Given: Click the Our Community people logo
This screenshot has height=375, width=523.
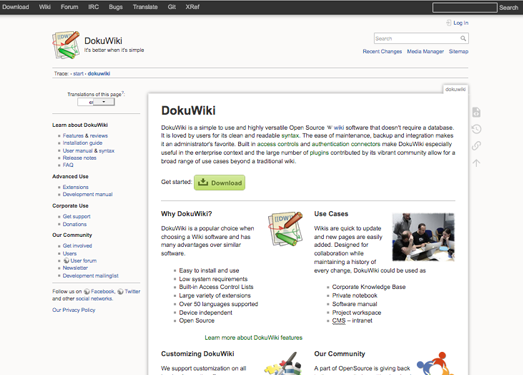Looking at the screenshot, I should click(x=436, y=363).
